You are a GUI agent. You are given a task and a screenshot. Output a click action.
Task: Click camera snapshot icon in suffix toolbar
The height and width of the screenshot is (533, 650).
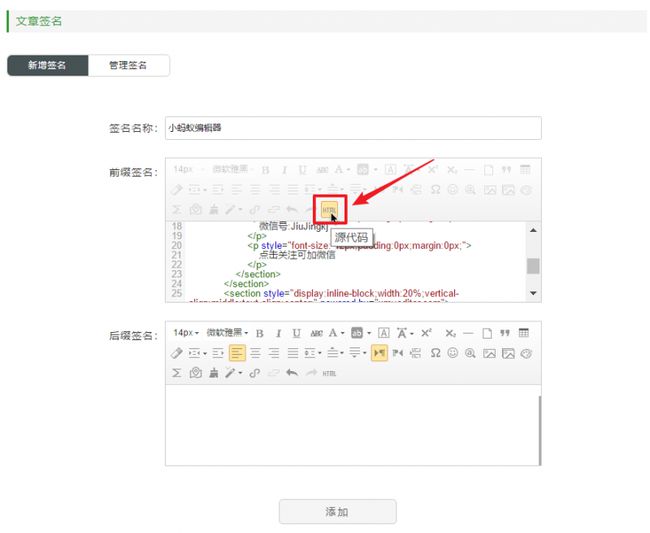coord(195,373)
